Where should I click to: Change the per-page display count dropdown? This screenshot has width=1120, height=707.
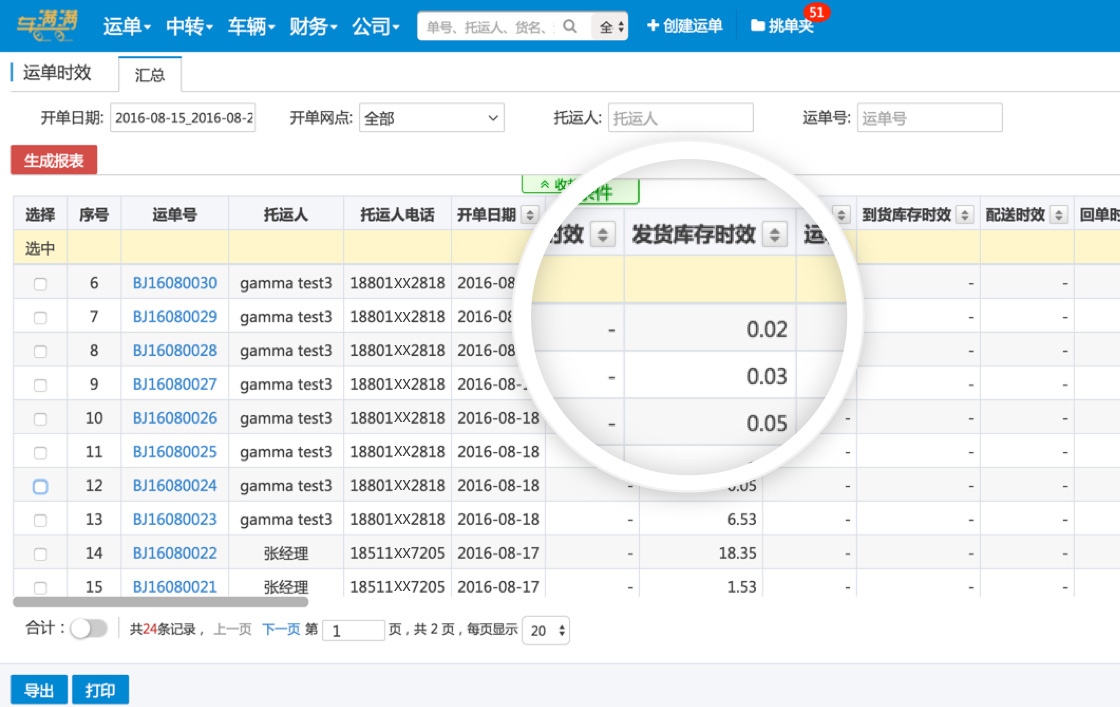pos(546,630)
